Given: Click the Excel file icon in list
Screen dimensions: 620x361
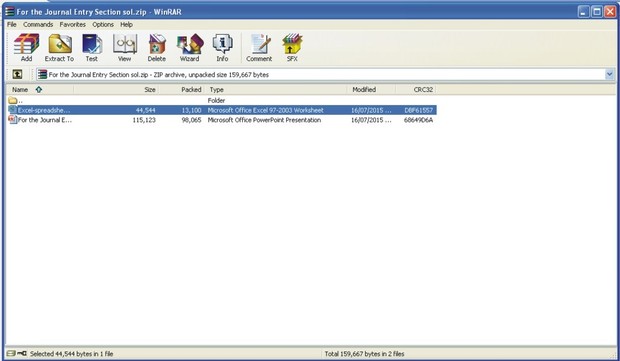Looking at the screenshot, I should tap(13, 110).
